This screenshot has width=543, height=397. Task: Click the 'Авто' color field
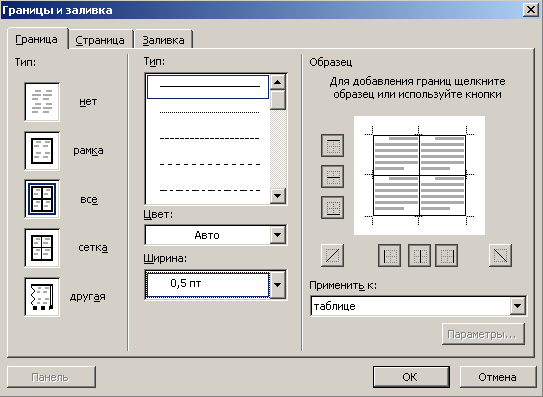click(207, 235)
